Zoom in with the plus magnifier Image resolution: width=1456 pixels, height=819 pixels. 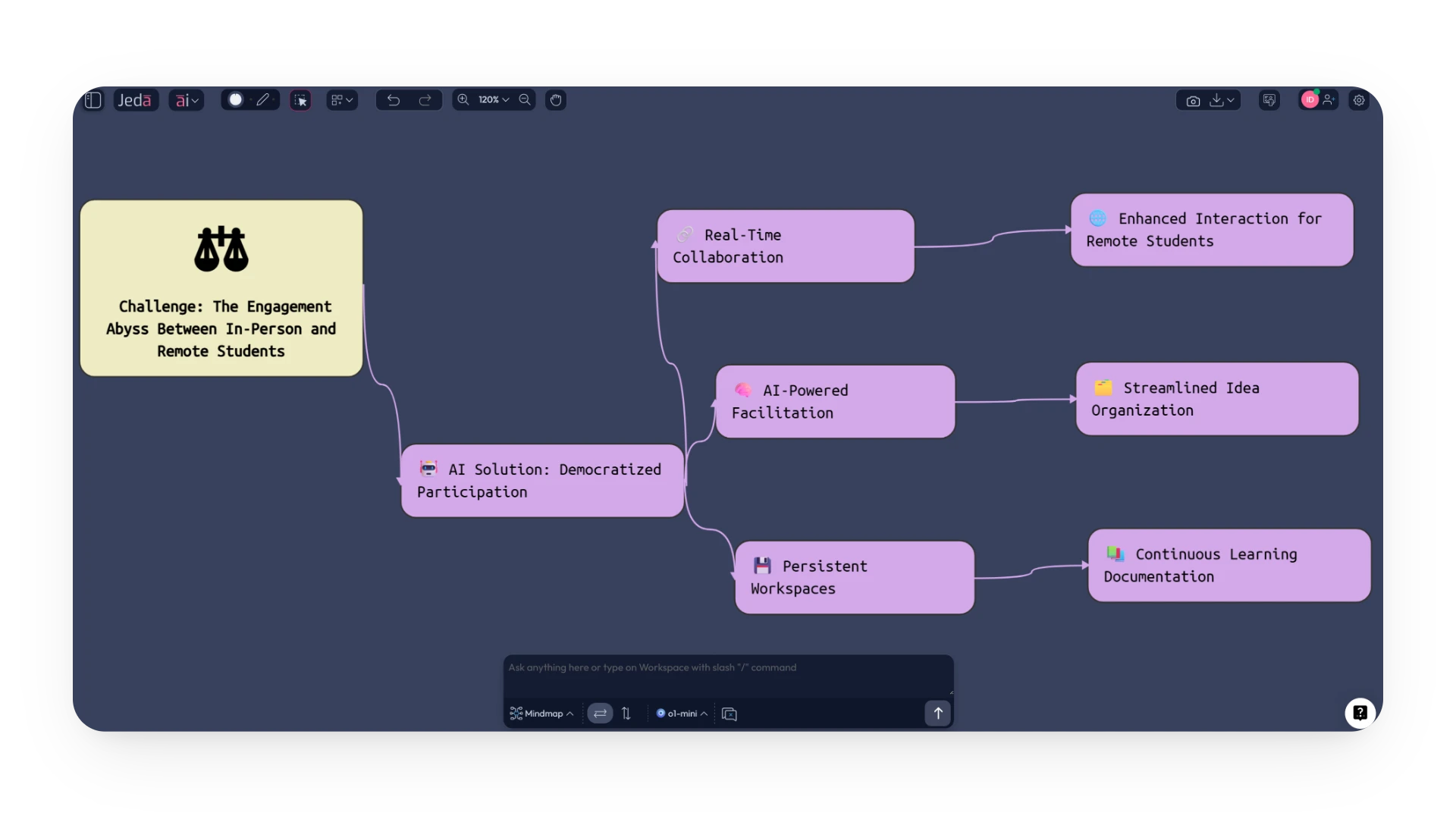[x=463, y=99]
